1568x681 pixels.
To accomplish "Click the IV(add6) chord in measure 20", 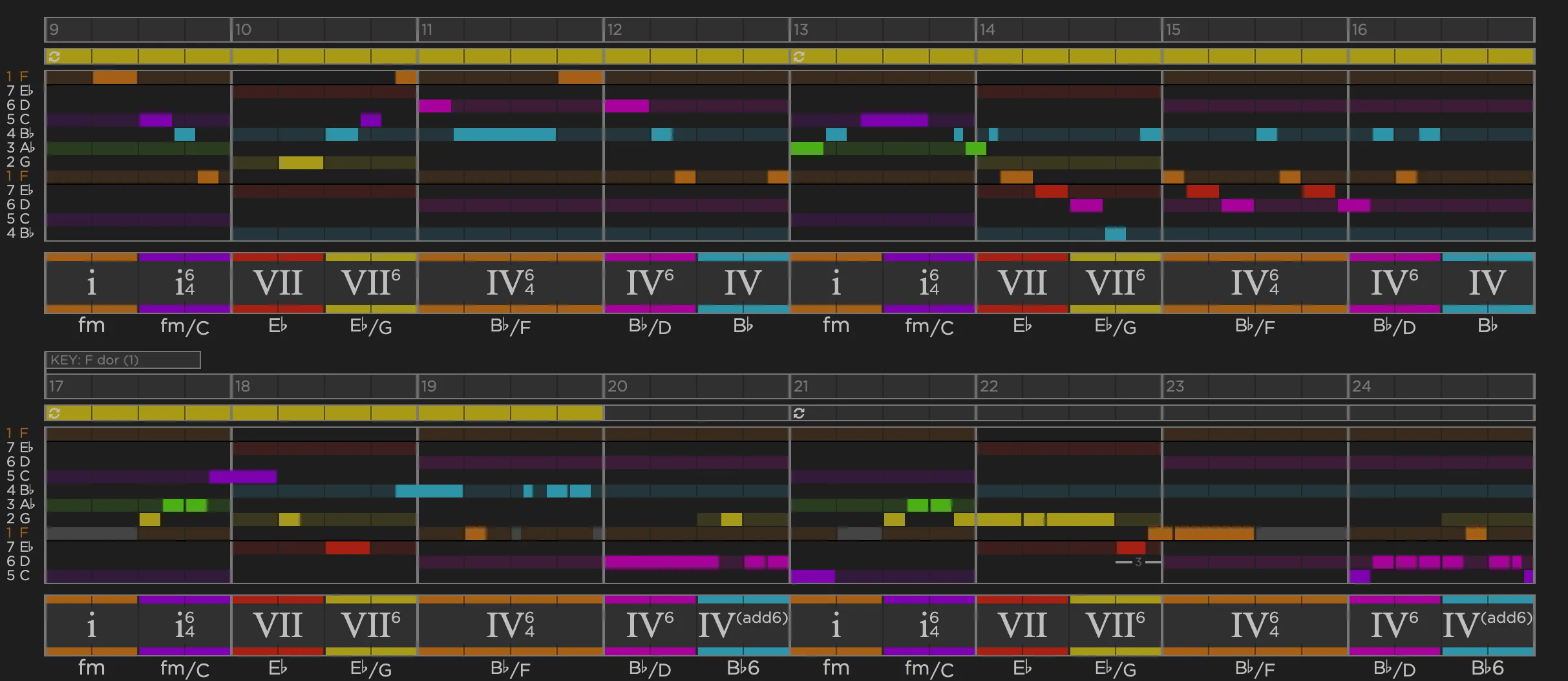I will [743, 625].
